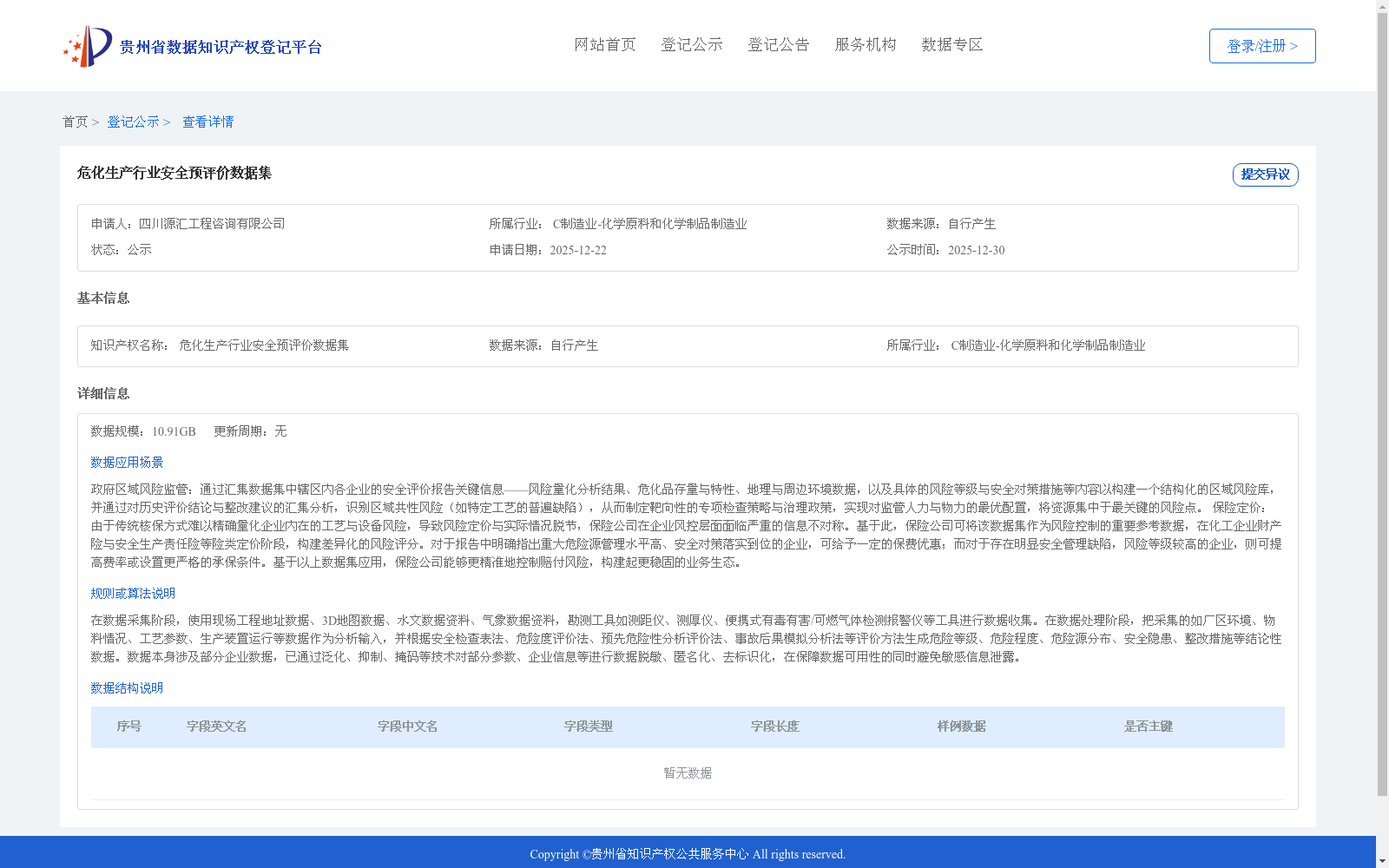Click the vertical scrollbar thumb

(x=1382, y=404)
